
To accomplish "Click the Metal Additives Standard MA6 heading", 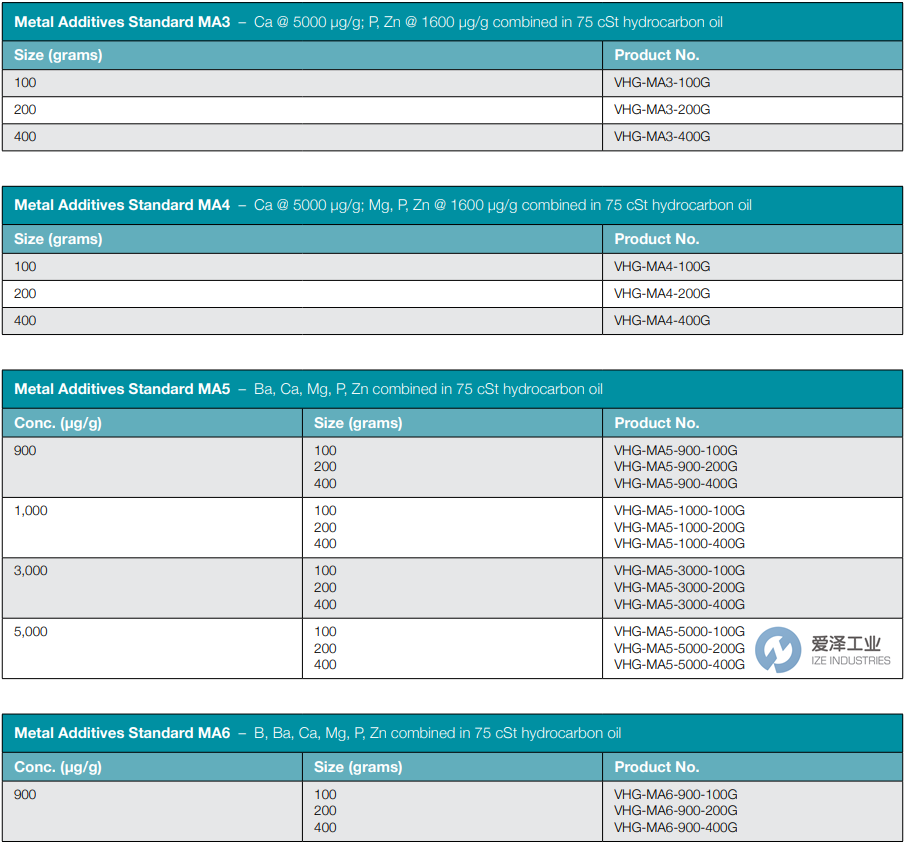I will pos(122,733).
